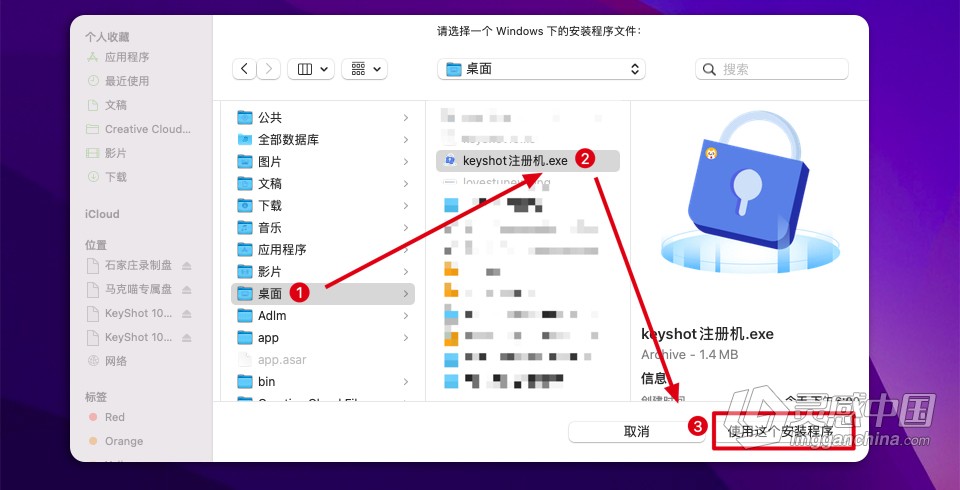Go forward with the right chevron button

coord(269,69)
